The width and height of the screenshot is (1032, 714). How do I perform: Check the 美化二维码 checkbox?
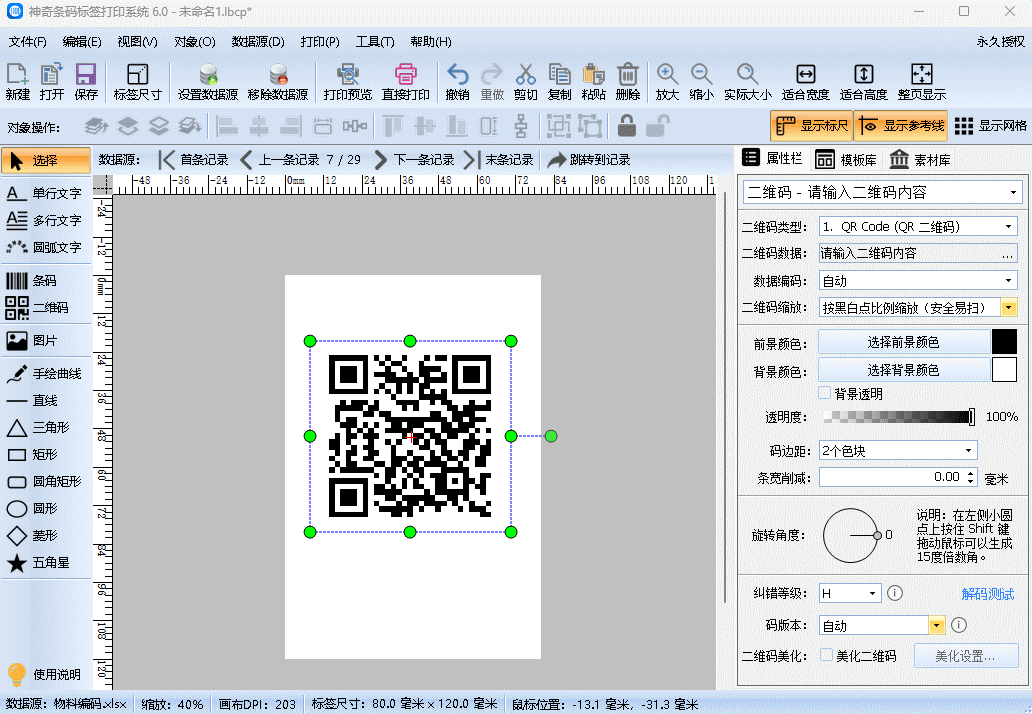[x=826, y=655]
